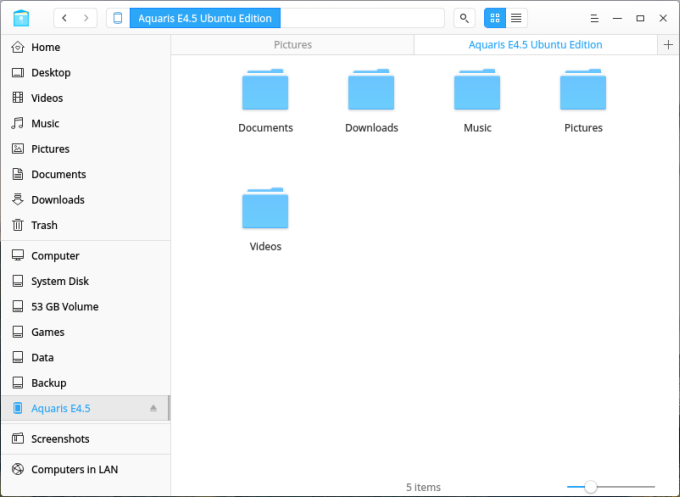Add a new tab with plus button

668,45
